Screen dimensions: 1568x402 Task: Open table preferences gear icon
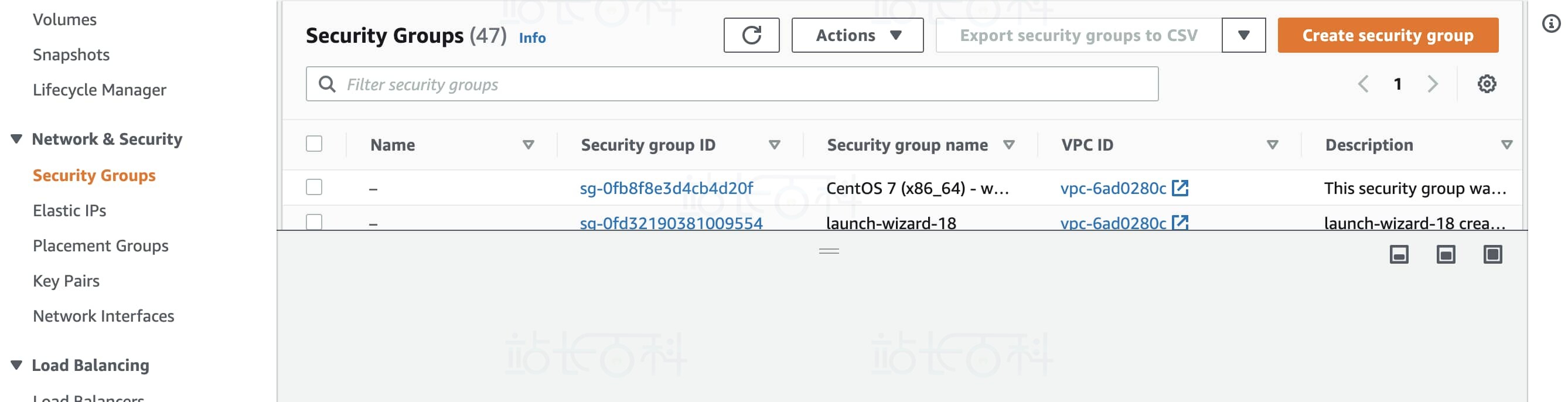click(x=1486, y=84)
